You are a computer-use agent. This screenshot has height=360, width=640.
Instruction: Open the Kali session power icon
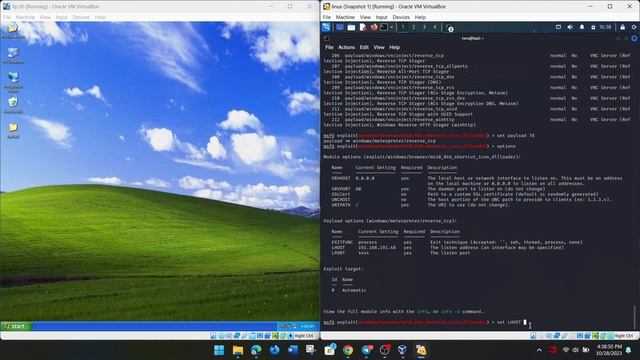pyautogui.click(x=634, y=27)
